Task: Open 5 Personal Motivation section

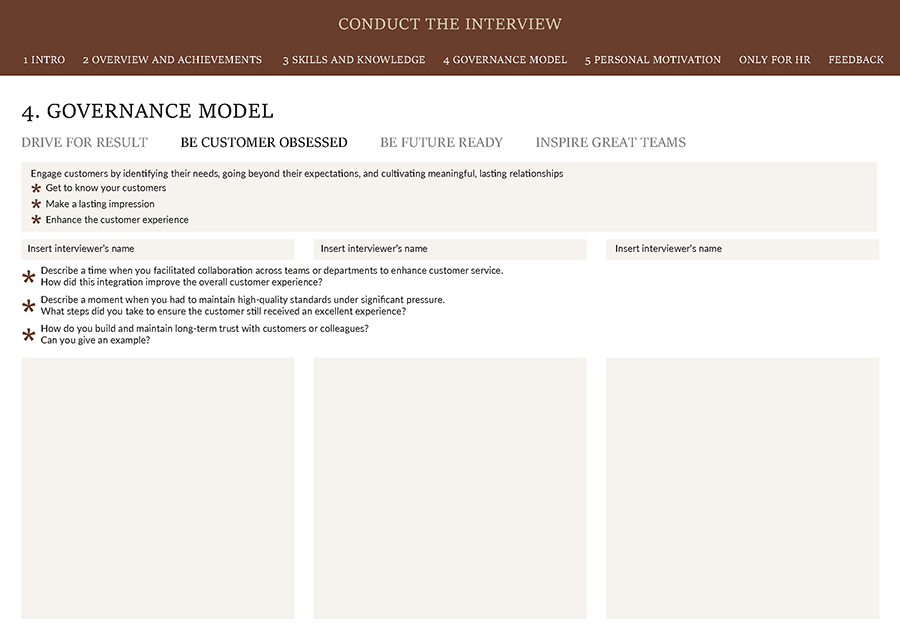Action: [653, 60]
